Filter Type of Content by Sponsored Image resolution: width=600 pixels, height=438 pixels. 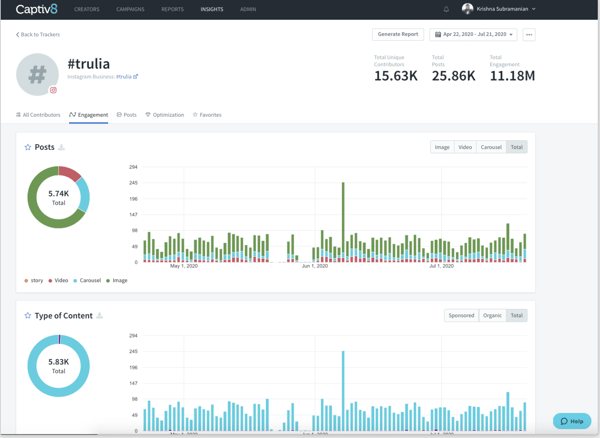461,316
